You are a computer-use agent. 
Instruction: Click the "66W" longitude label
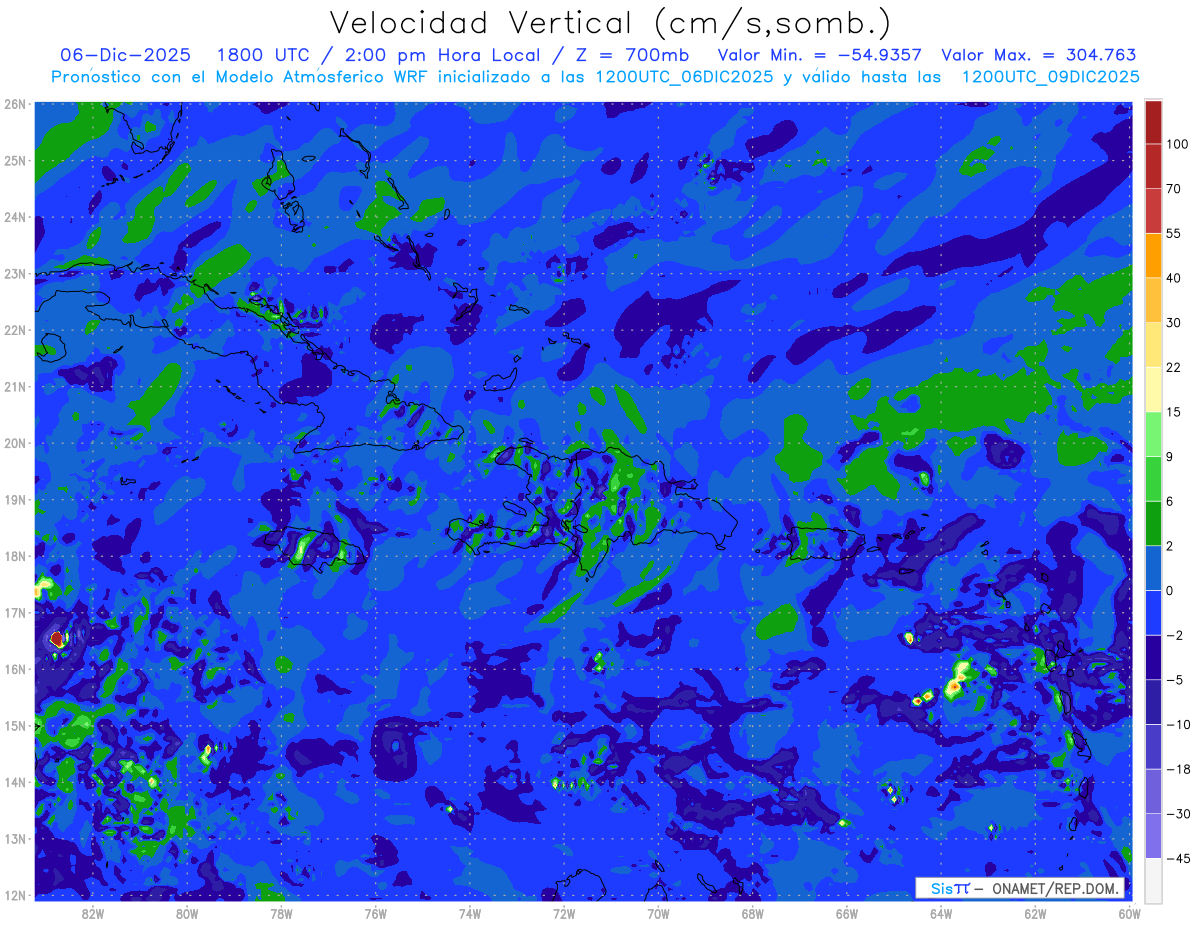tap(846, 912)
